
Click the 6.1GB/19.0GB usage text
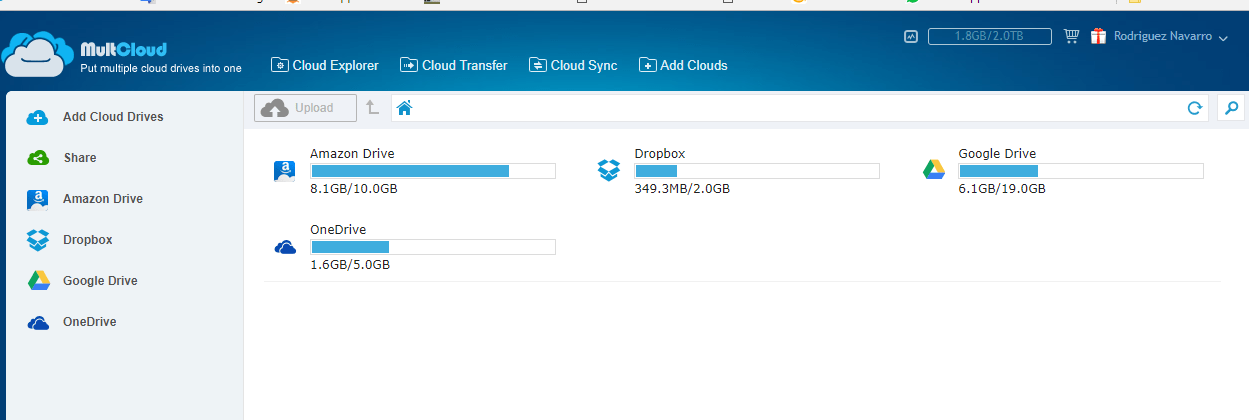pyautogui.click(x=1002, y=188)
